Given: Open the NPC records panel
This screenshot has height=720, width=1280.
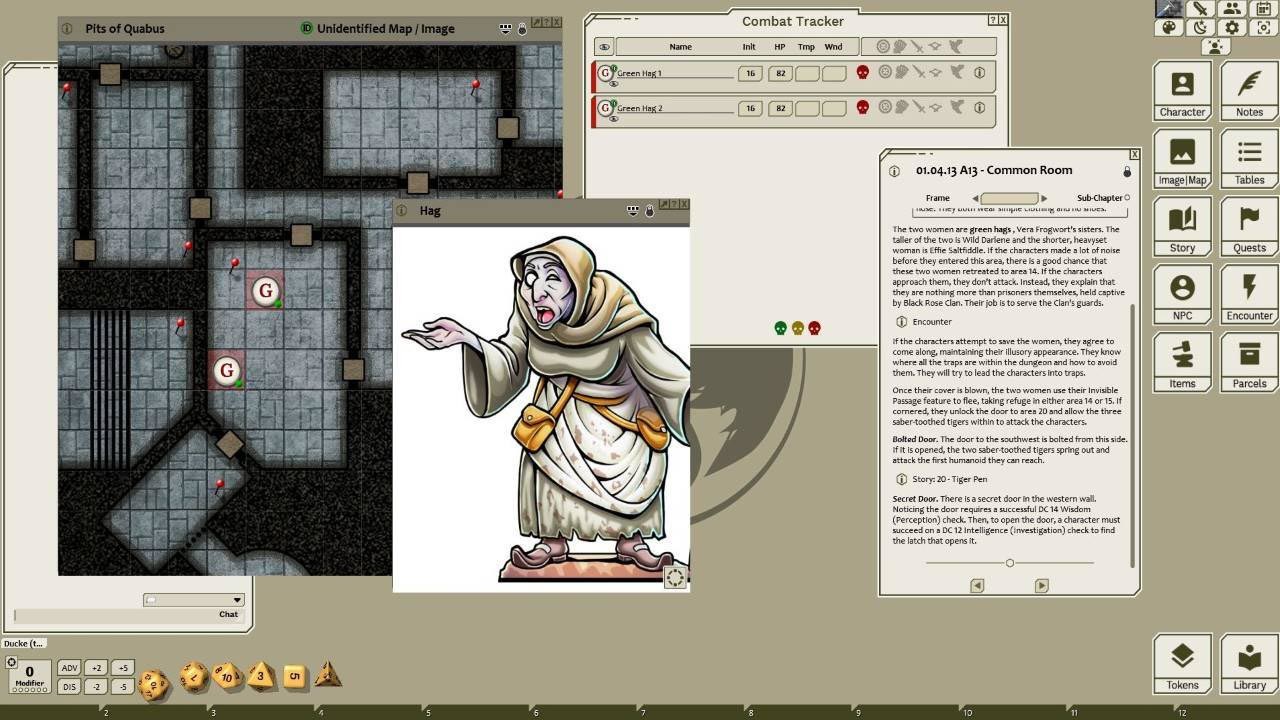Looking at the screenshot, I should 1182,294.
